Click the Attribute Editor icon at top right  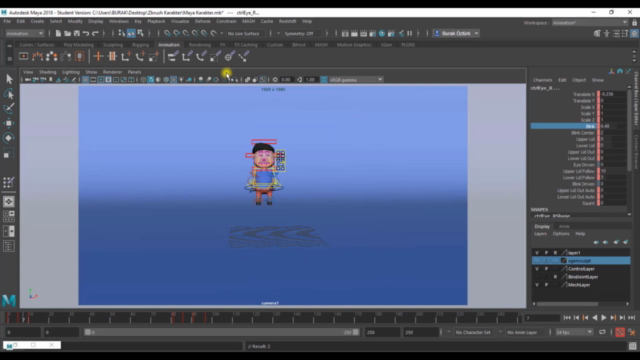[616, 33]
